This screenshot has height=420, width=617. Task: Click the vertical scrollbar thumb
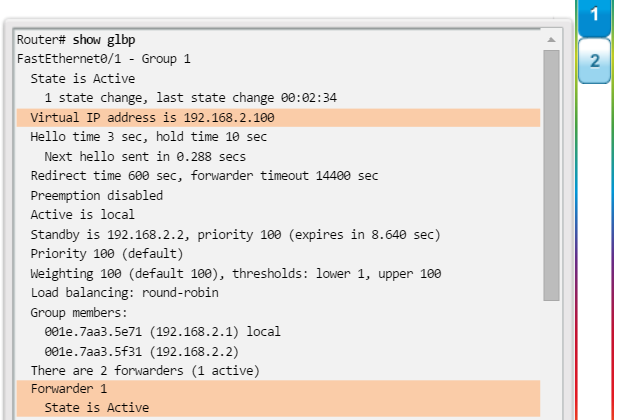[x=551, y=175]
